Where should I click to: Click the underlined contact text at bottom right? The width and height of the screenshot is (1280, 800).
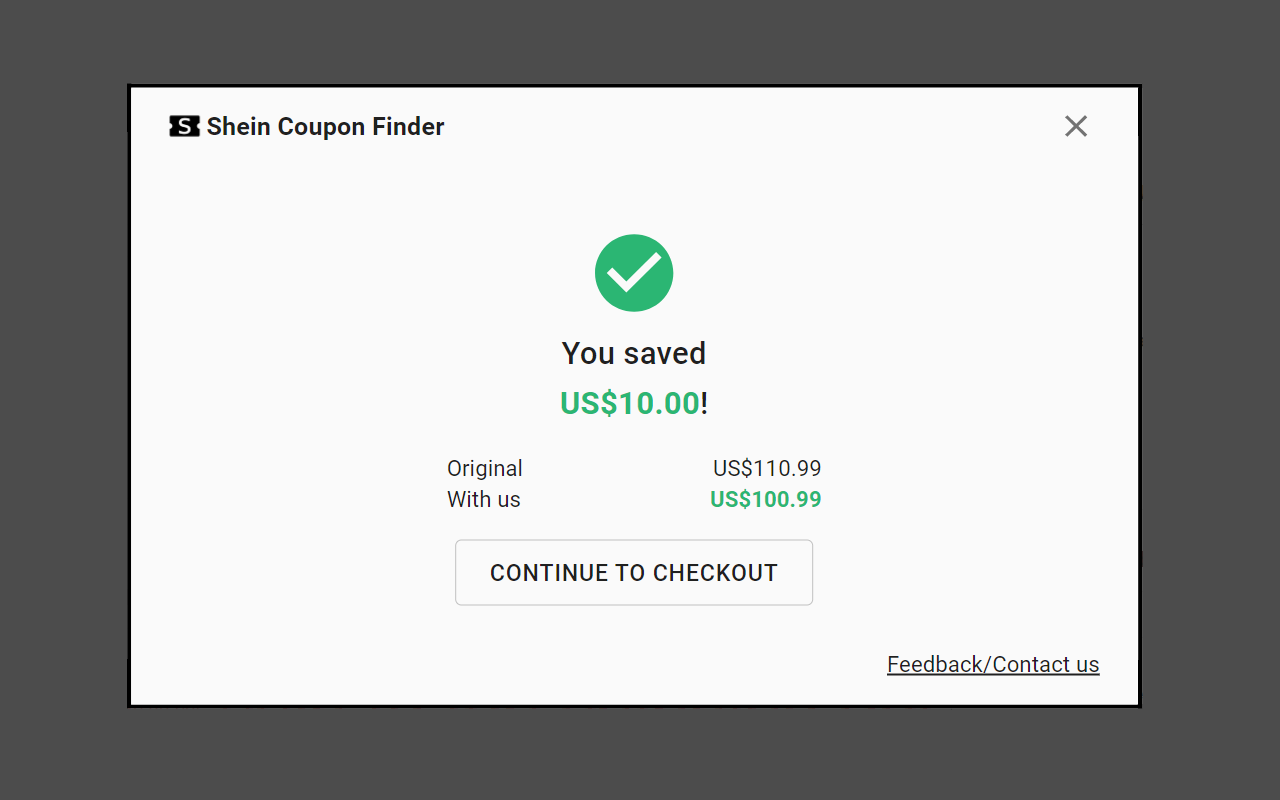pyautogui.click(x=992, y=664)
